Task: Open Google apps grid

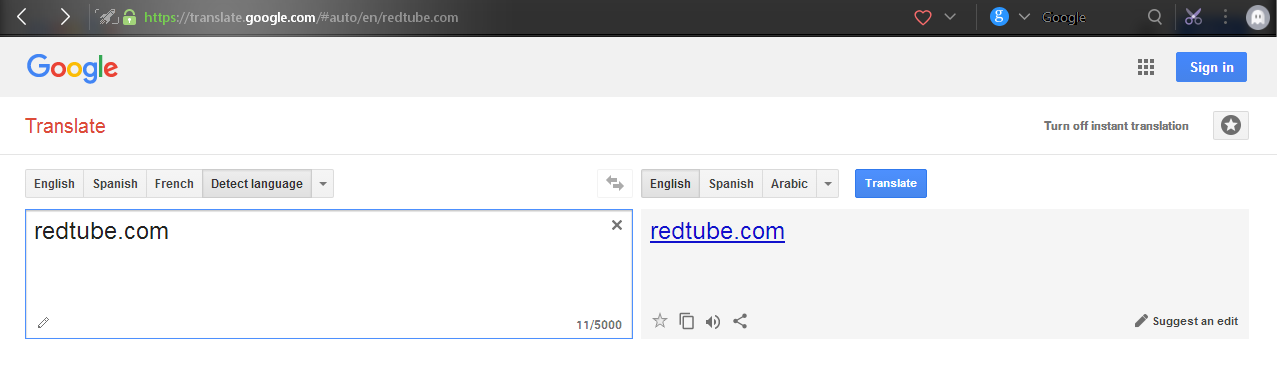Action: coord(1146,67)
